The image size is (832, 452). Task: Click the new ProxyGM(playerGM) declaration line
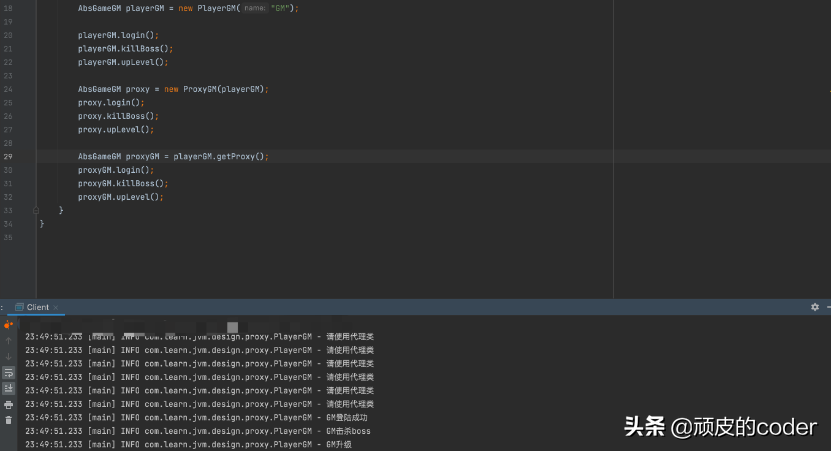click(173, 89)
